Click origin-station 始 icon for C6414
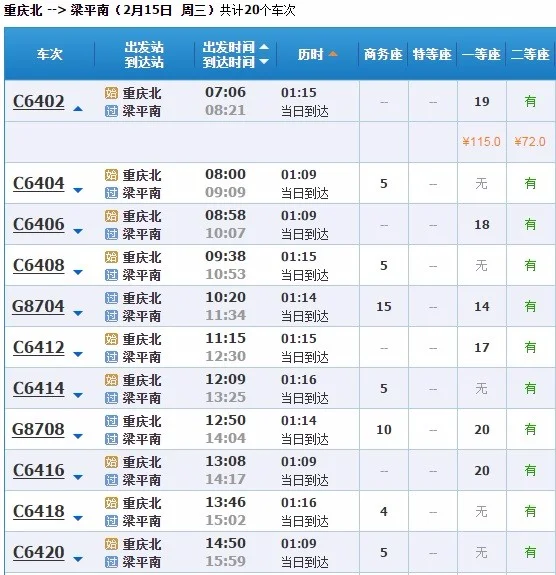The image size is (556, 575). tap(111, 380)
